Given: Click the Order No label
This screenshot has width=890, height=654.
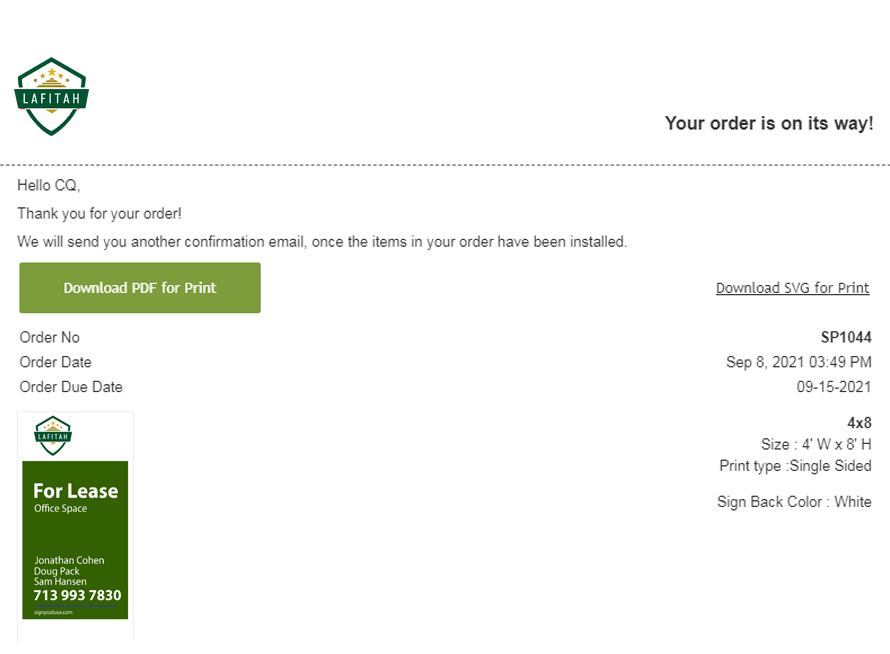Looking at the screenshot, I should pyautogui.click(x=49, y=338).
